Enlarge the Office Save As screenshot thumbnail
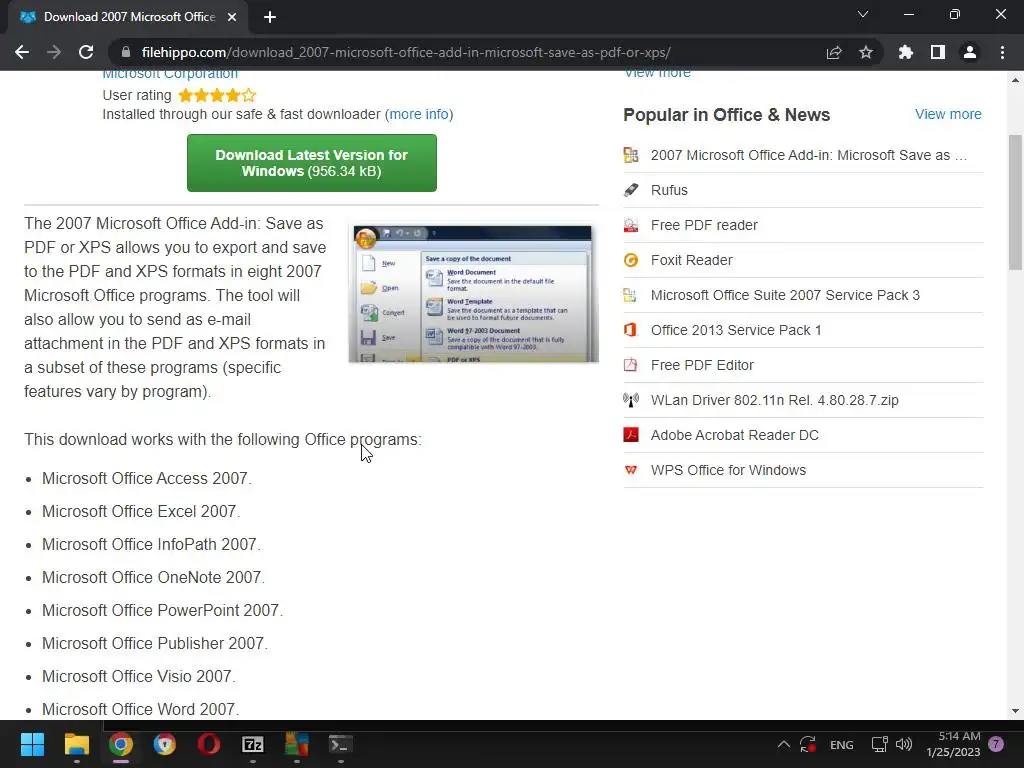The width and height of the screenshot is (1024, 768). (473, 294)
